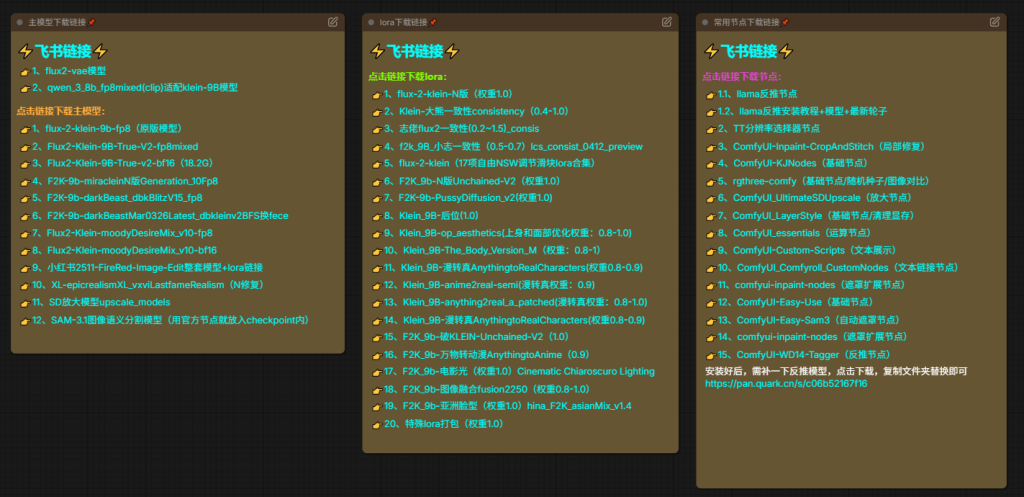Open F2K_9b-电影光 Cinematic Chiaroscuro Lighting link
Screen dimensions: 1024x497
pos(519,372)
